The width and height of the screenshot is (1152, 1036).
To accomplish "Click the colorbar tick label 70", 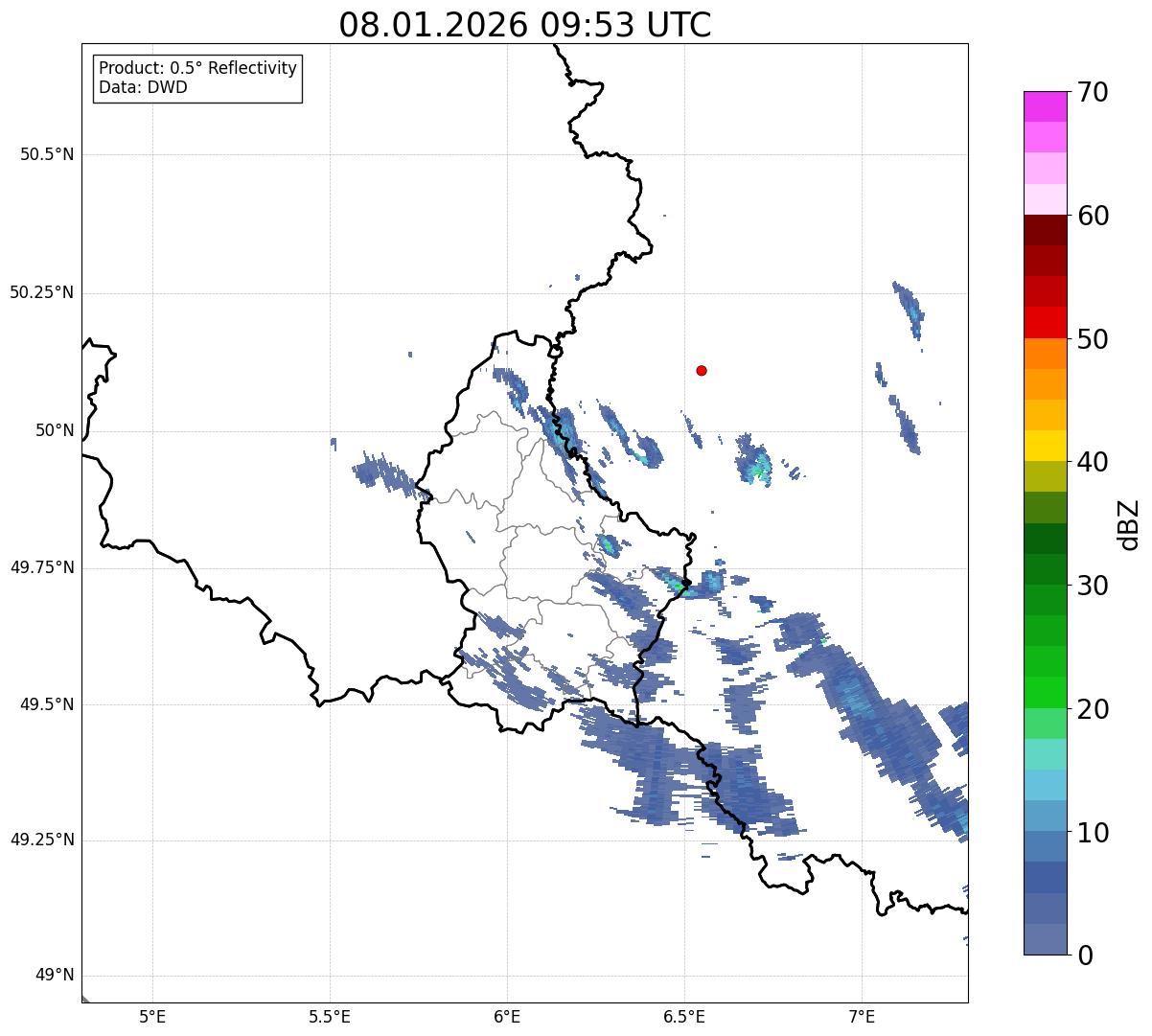I will coord(1092,92).
